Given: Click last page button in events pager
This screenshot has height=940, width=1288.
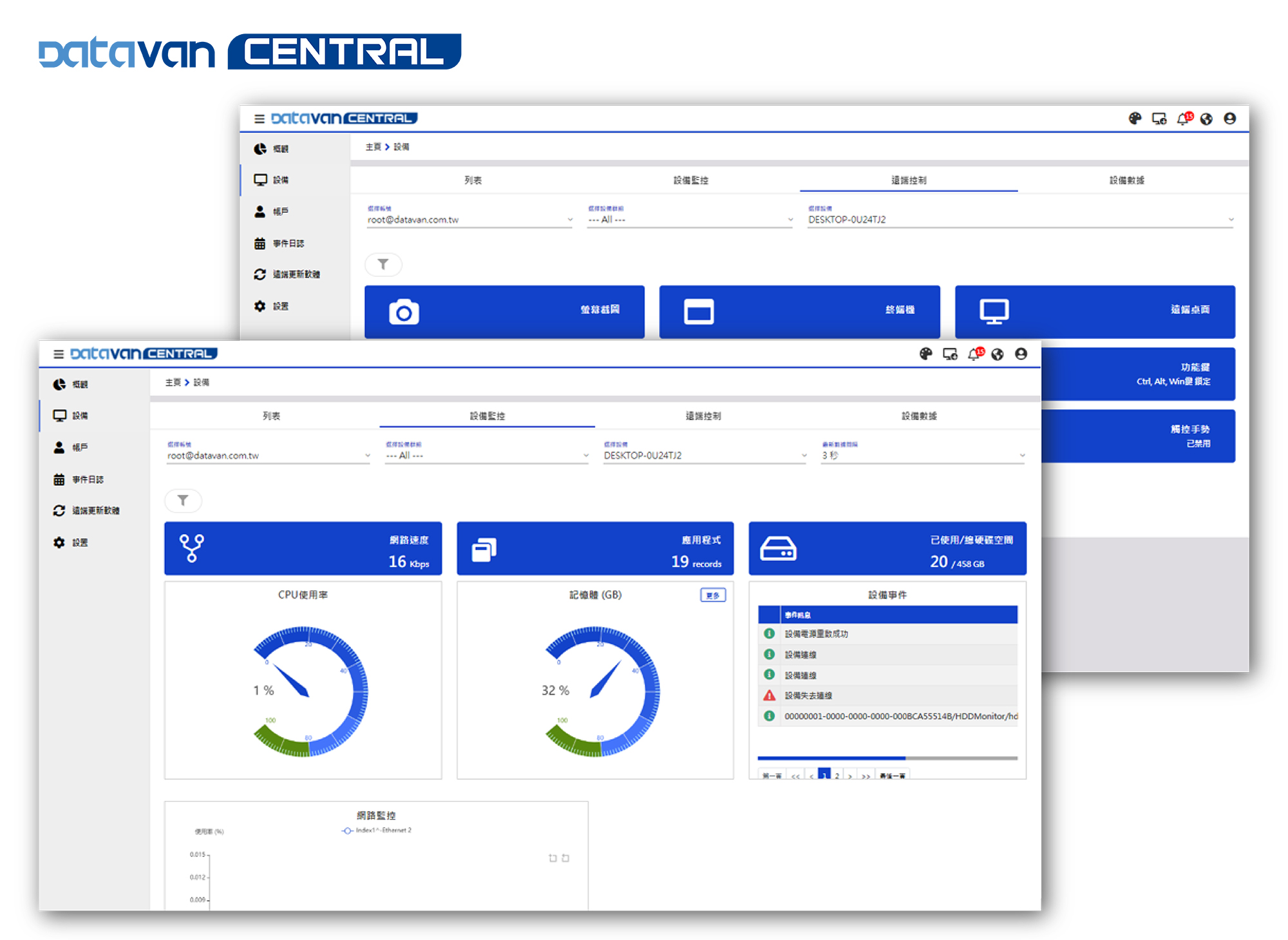Looking at the screenshot, I should tap(892, 776).
